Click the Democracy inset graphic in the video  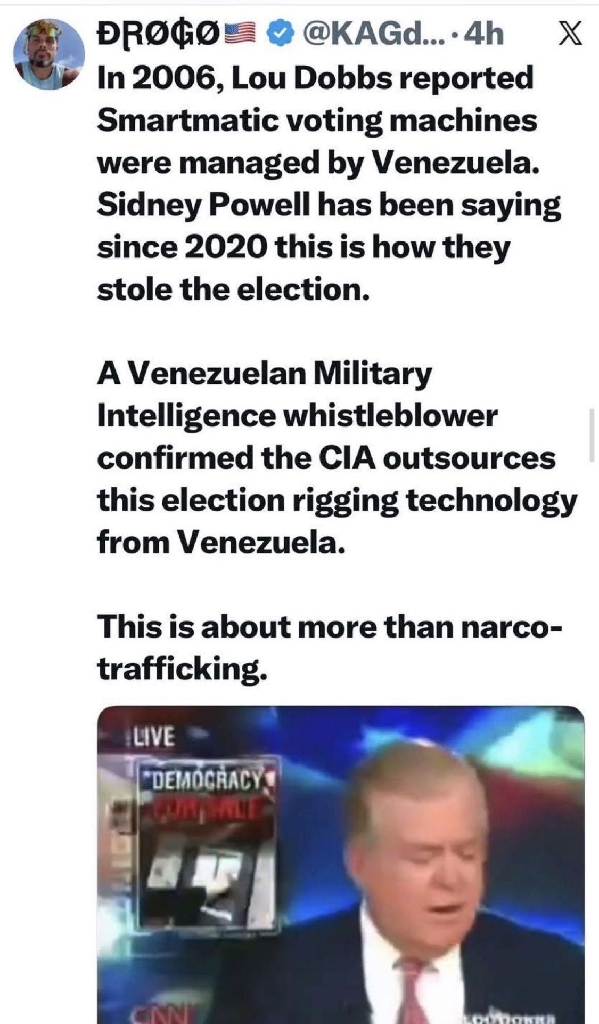point(206,844)
